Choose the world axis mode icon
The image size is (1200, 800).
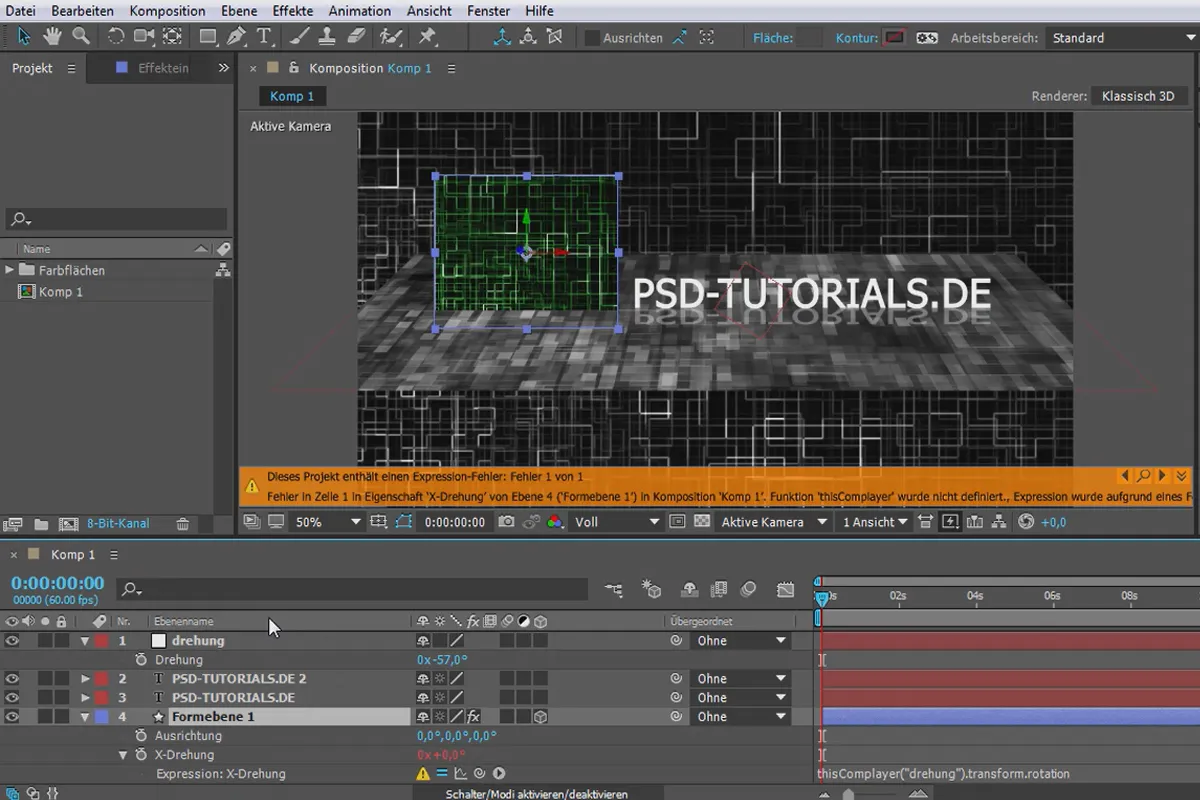(x=527, y=37)
